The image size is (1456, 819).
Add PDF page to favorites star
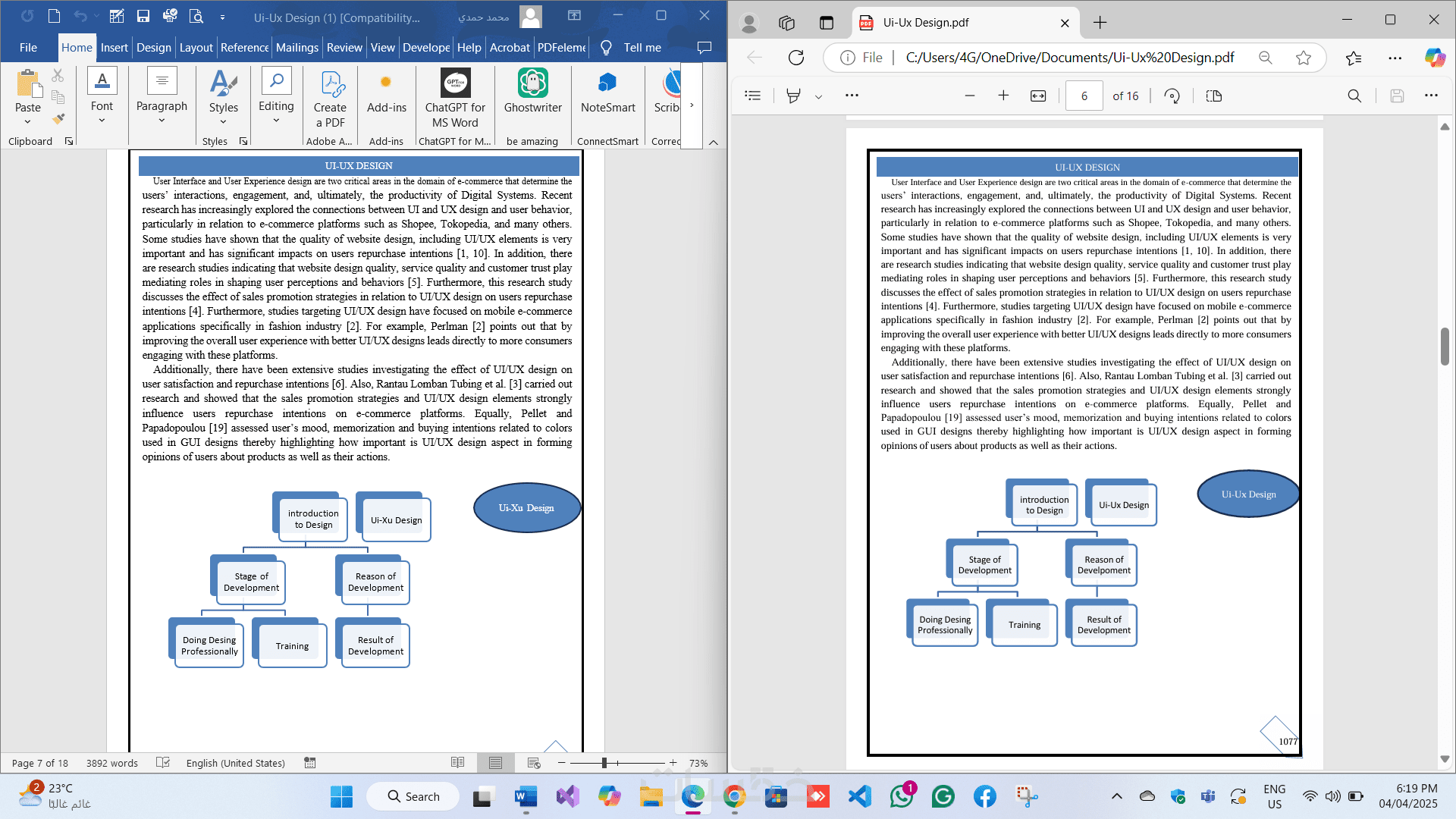tap(1304, 58)
